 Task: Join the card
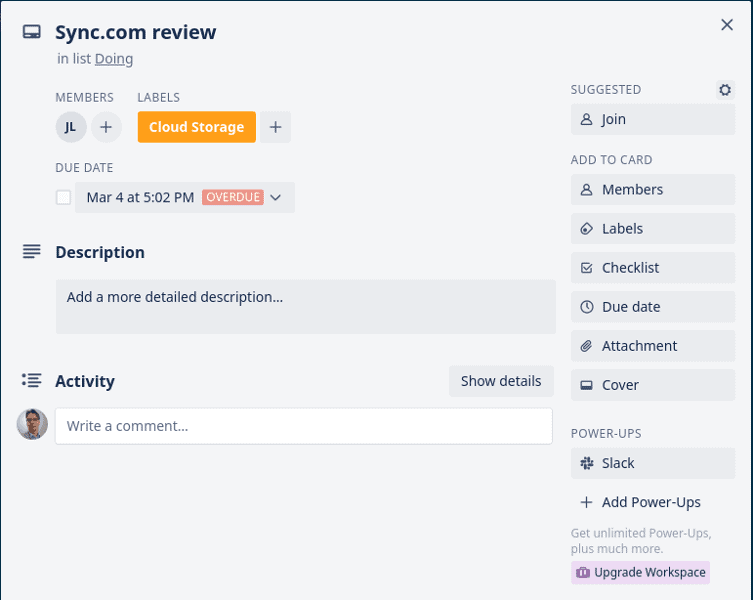point(653,120)
